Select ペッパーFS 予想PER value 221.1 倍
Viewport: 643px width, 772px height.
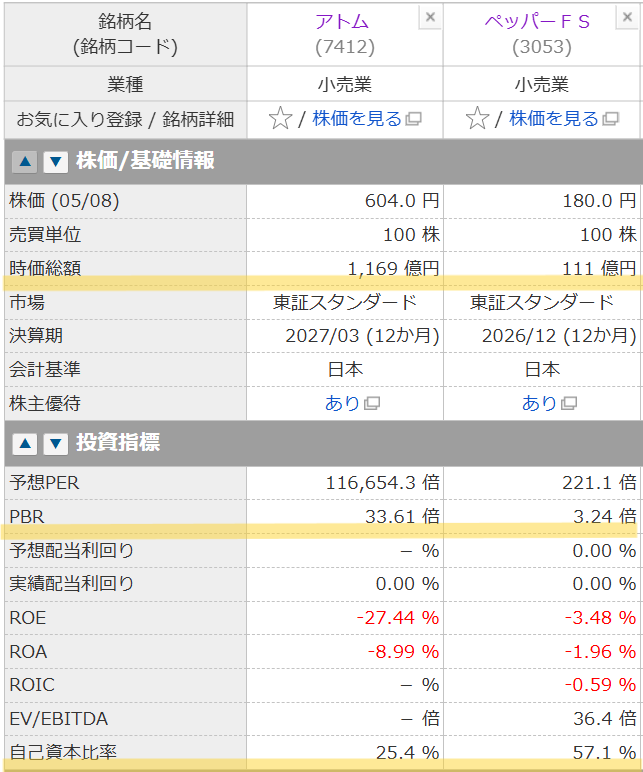pyautogui.click(x=599, y=482)
